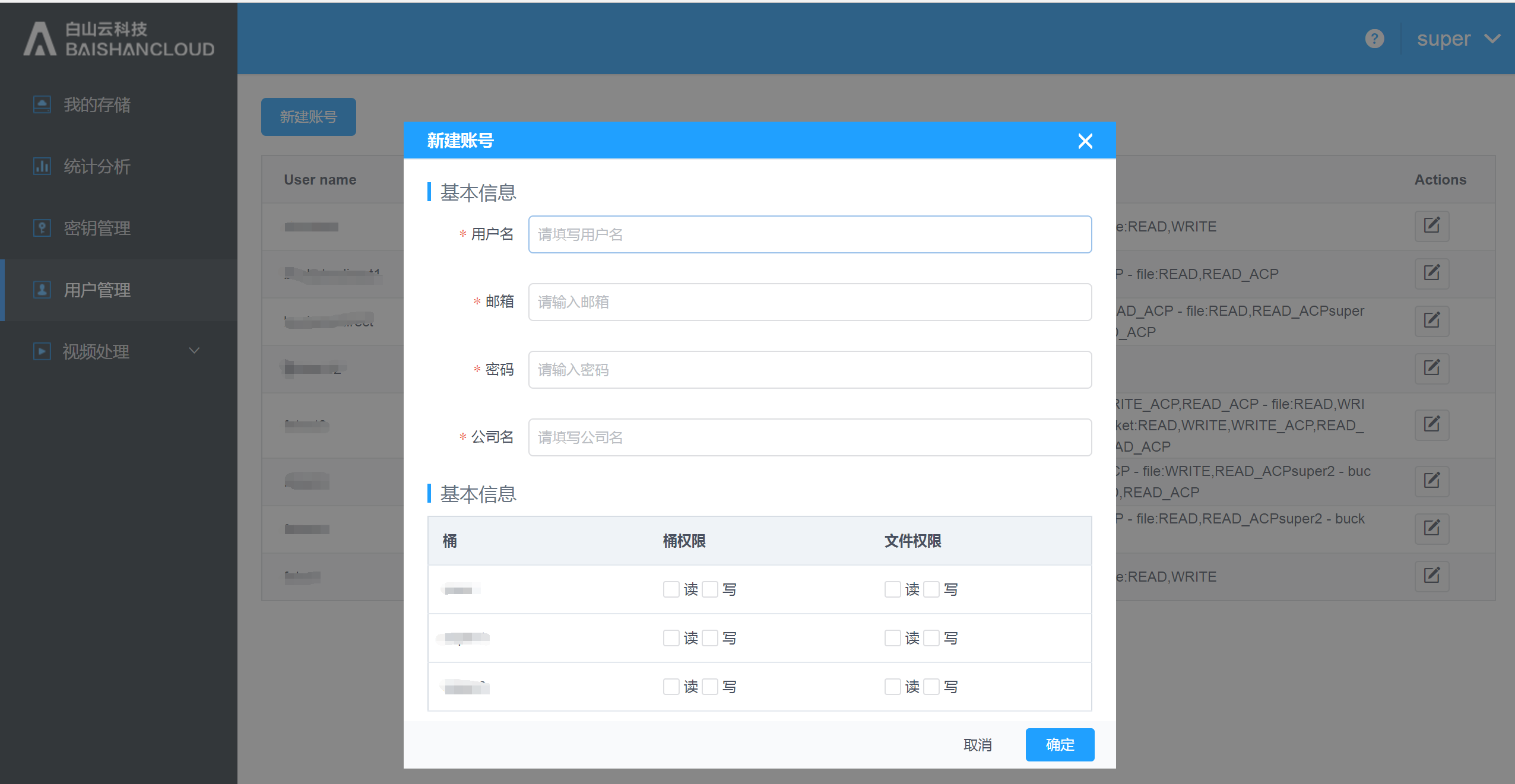Close the 新建账号 dialog with X
Viewport: 1515px width, 784px height.
(1085, 141)
